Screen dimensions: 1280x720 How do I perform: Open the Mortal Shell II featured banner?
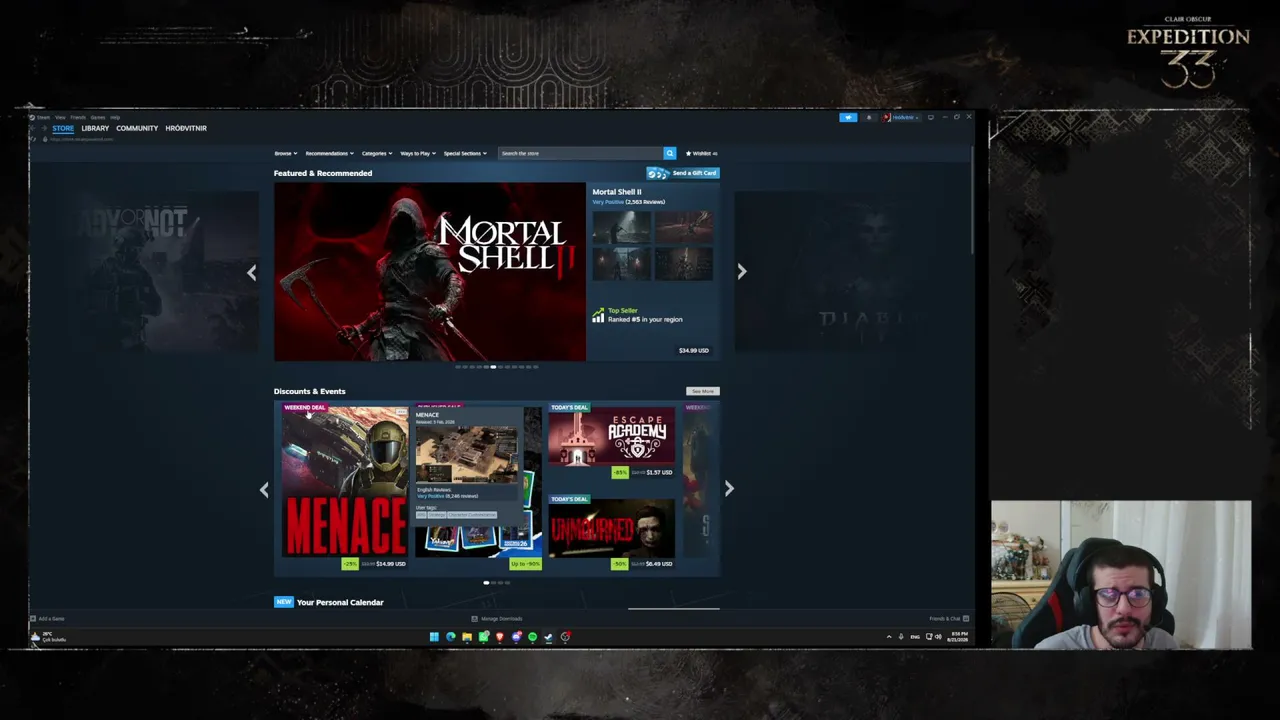coord(430,271)
